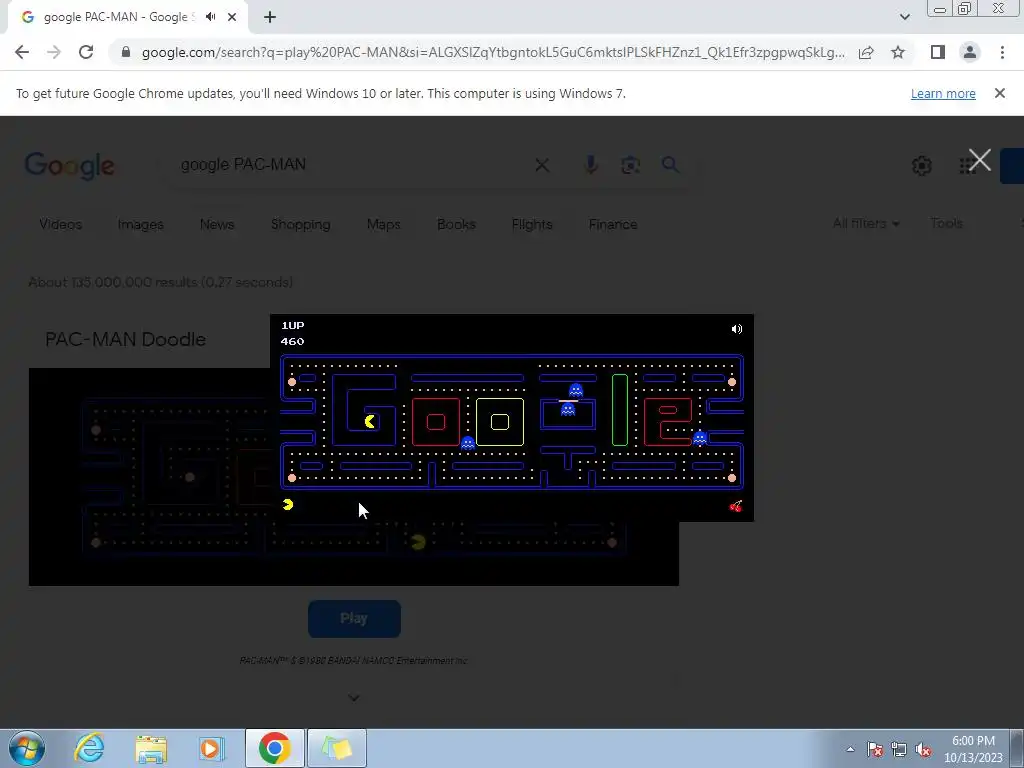Viewport: 1024px width, 768px height.
Task: Mute the PAC-MAN game sound icon
Action: point(737,329)
